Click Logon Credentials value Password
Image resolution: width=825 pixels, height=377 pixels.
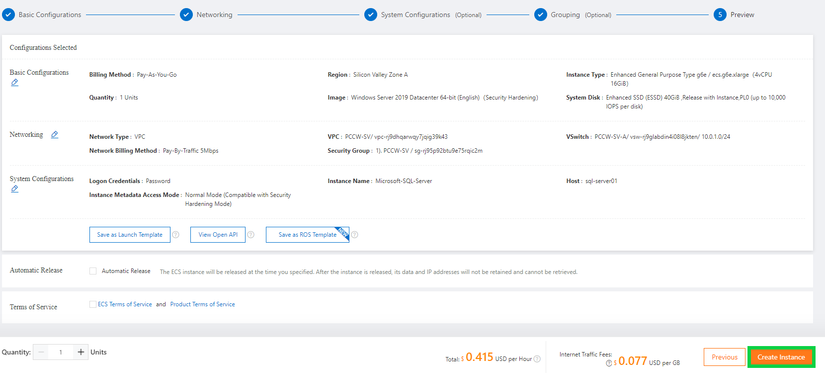tap(158, 181)
